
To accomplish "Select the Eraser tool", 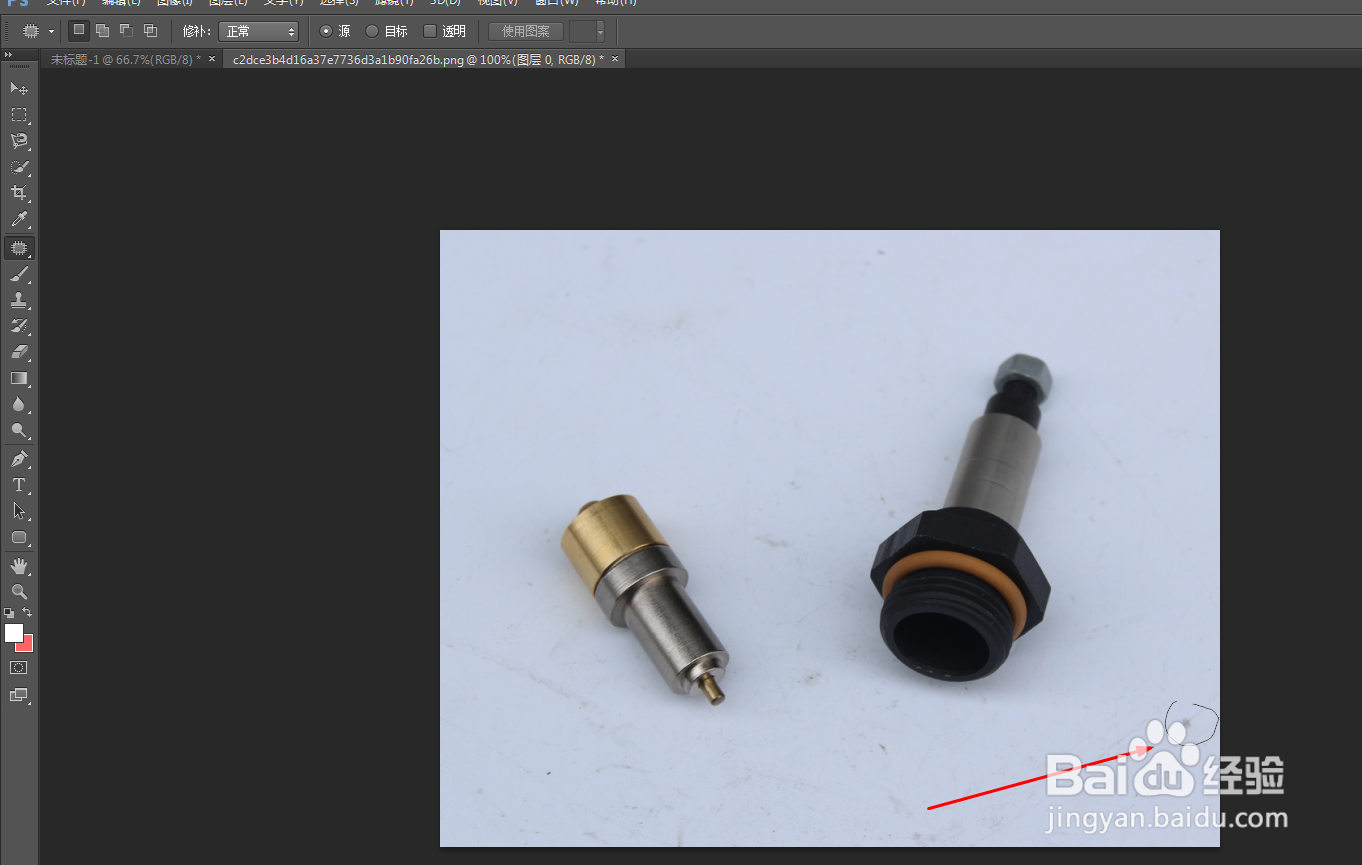I will (x=19, y=352).
